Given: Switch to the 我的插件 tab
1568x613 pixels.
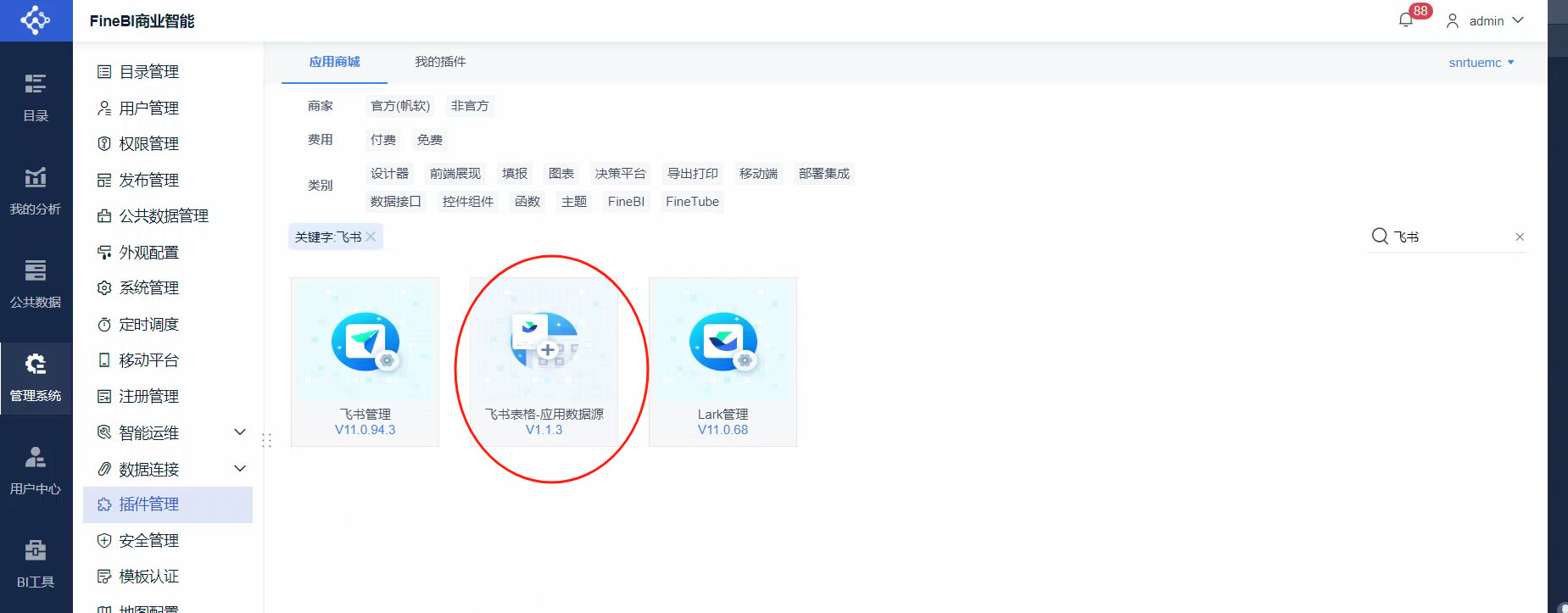Looking at the screenshot, I should (x=440, y=62).
